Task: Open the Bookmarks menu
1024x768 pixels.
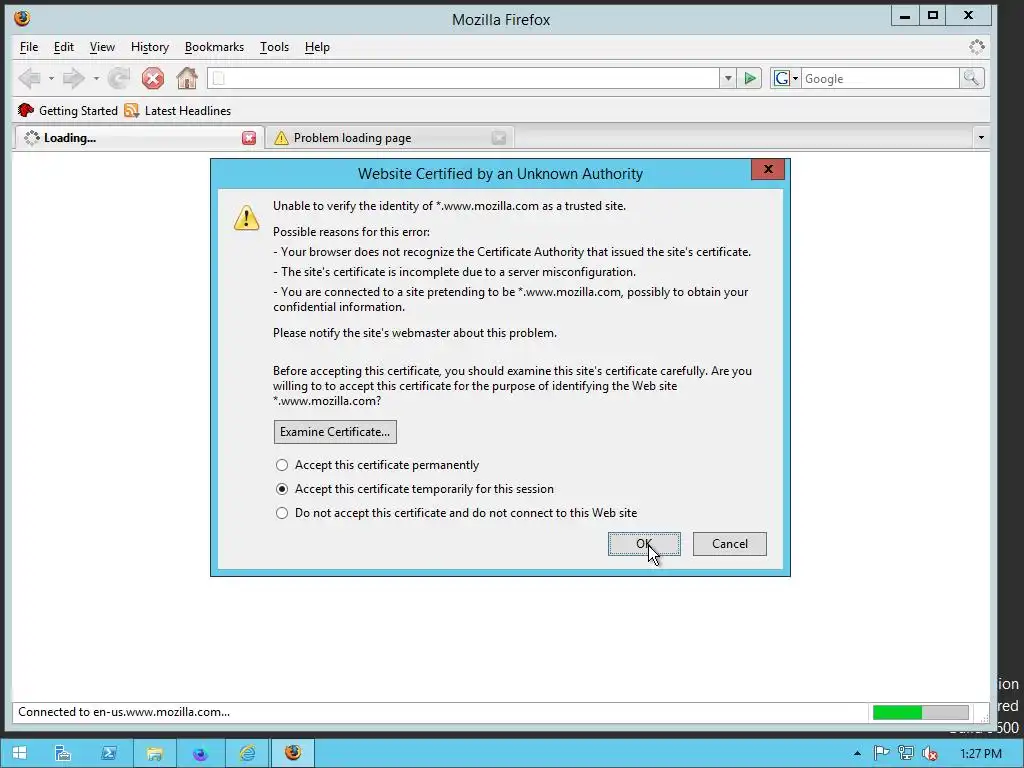Action: click(x=214, y=47)
